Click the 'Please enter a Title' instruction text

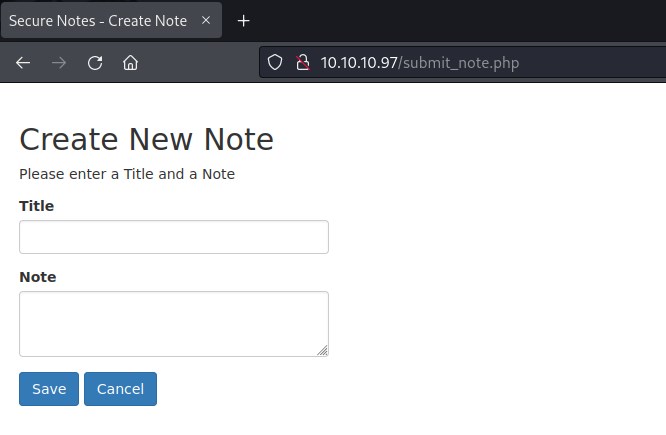(127, 174)
